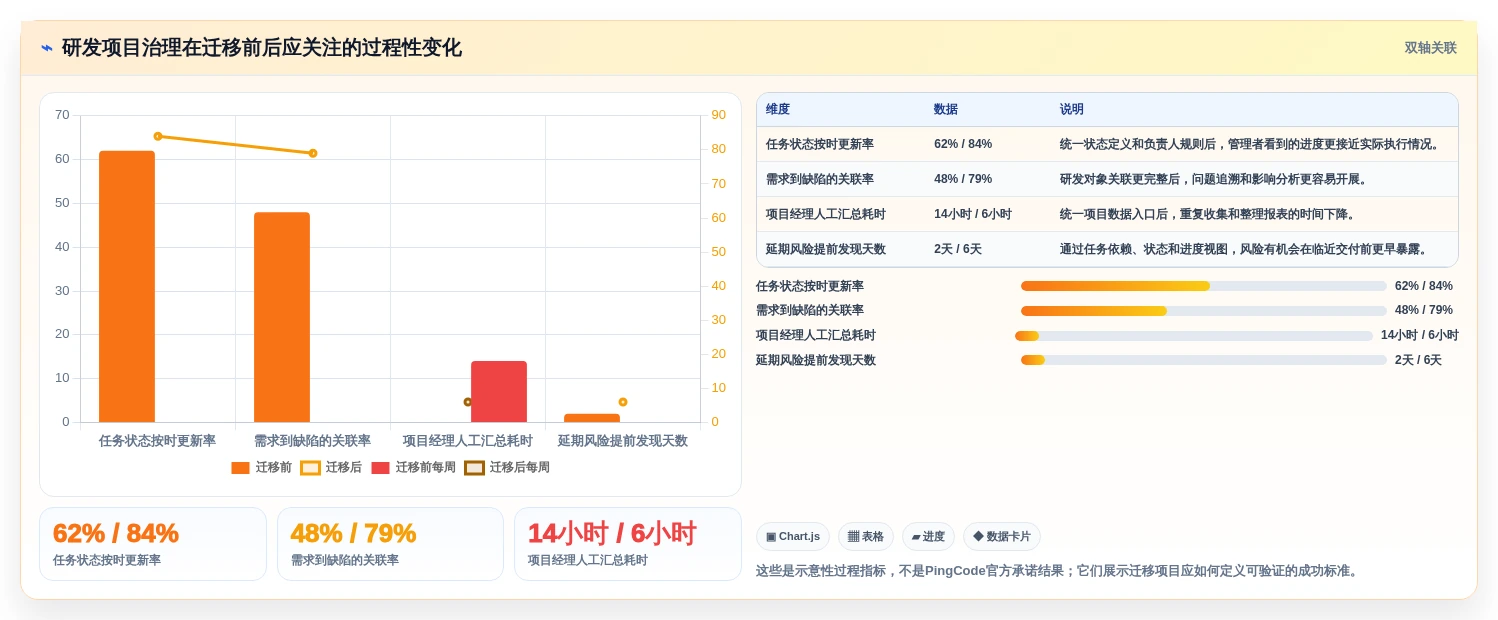Click table value 48% / 79%
The image size is (1498, 620).
[963, 179]
